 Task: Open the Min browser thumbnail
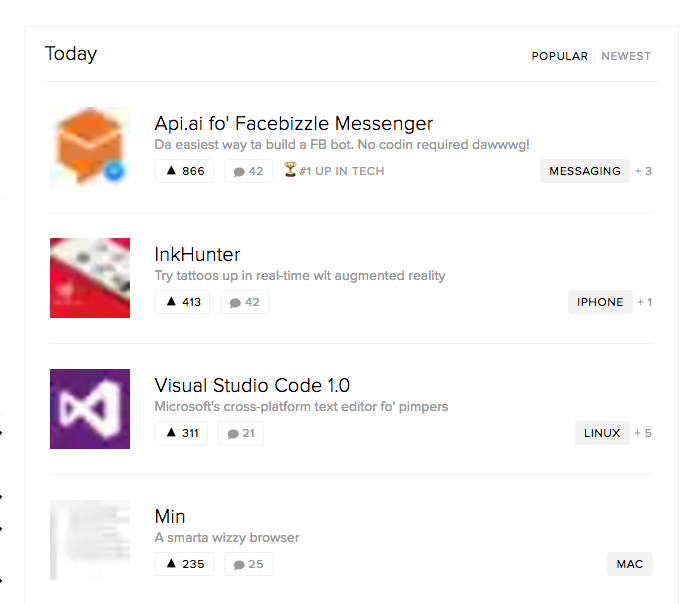[90, 540]
